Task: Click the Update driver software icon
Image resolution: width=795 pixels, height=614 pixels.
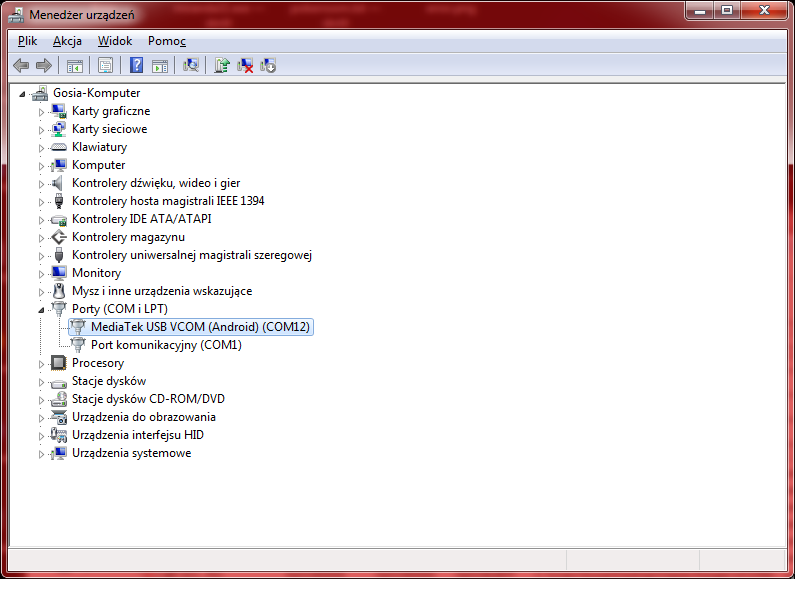Action: 222,65
